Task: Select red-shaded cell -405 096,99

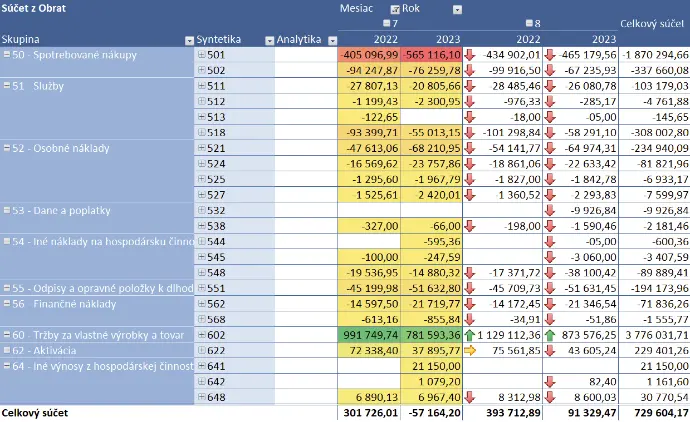Action: (369, 55)
